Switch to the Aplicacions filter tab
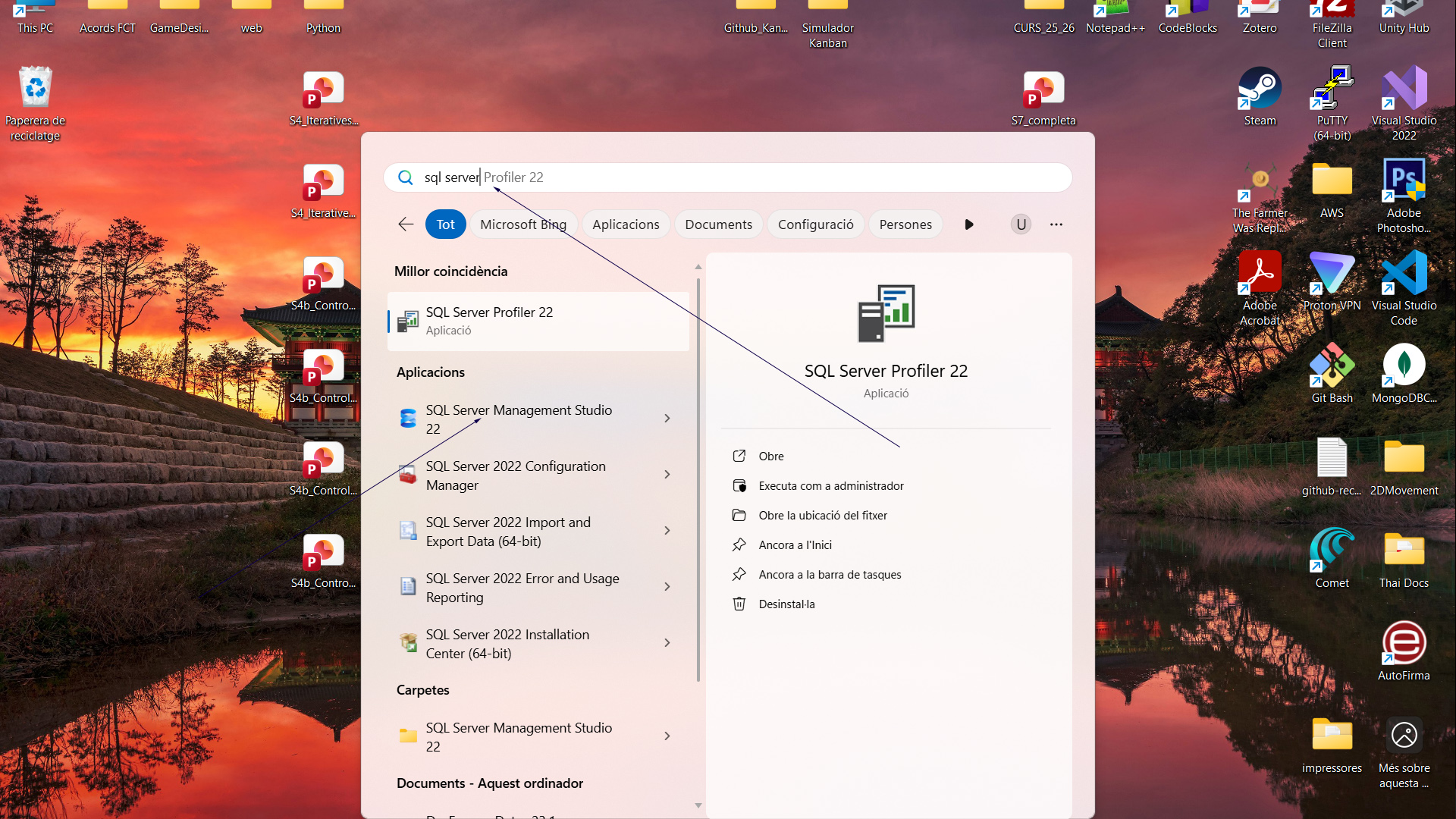Screen dimensions: 1456x819 (626, 224)
